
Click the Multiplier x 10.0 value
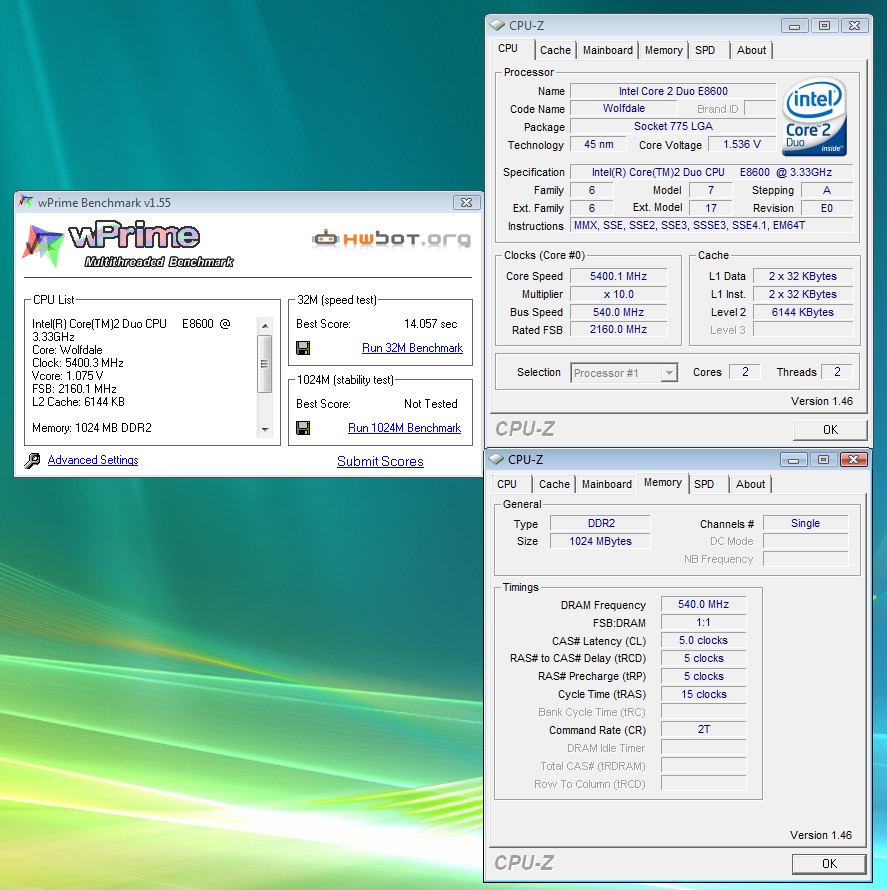point(619,294)
